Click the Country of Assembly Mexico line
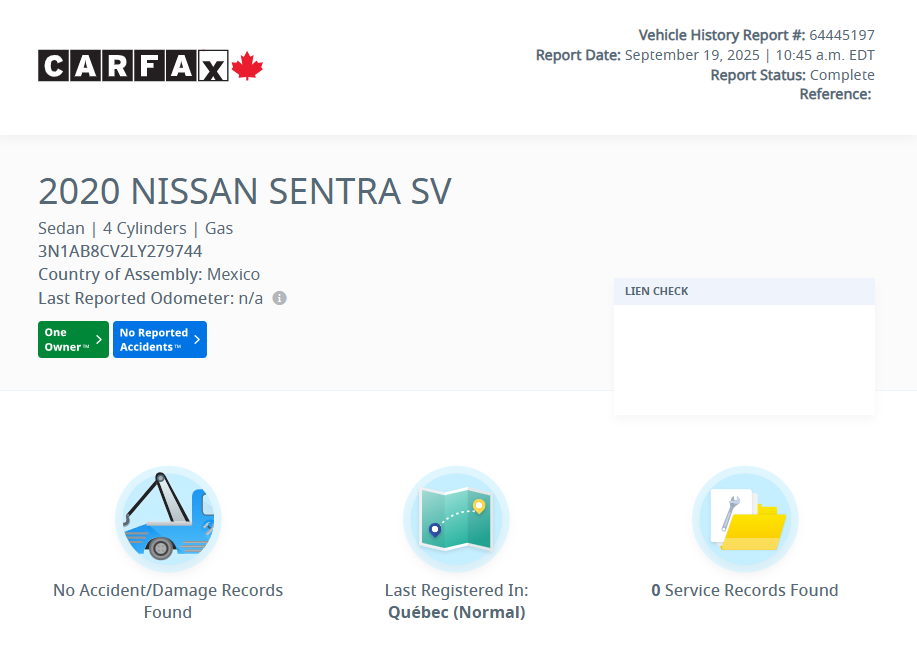 [149, 274]
